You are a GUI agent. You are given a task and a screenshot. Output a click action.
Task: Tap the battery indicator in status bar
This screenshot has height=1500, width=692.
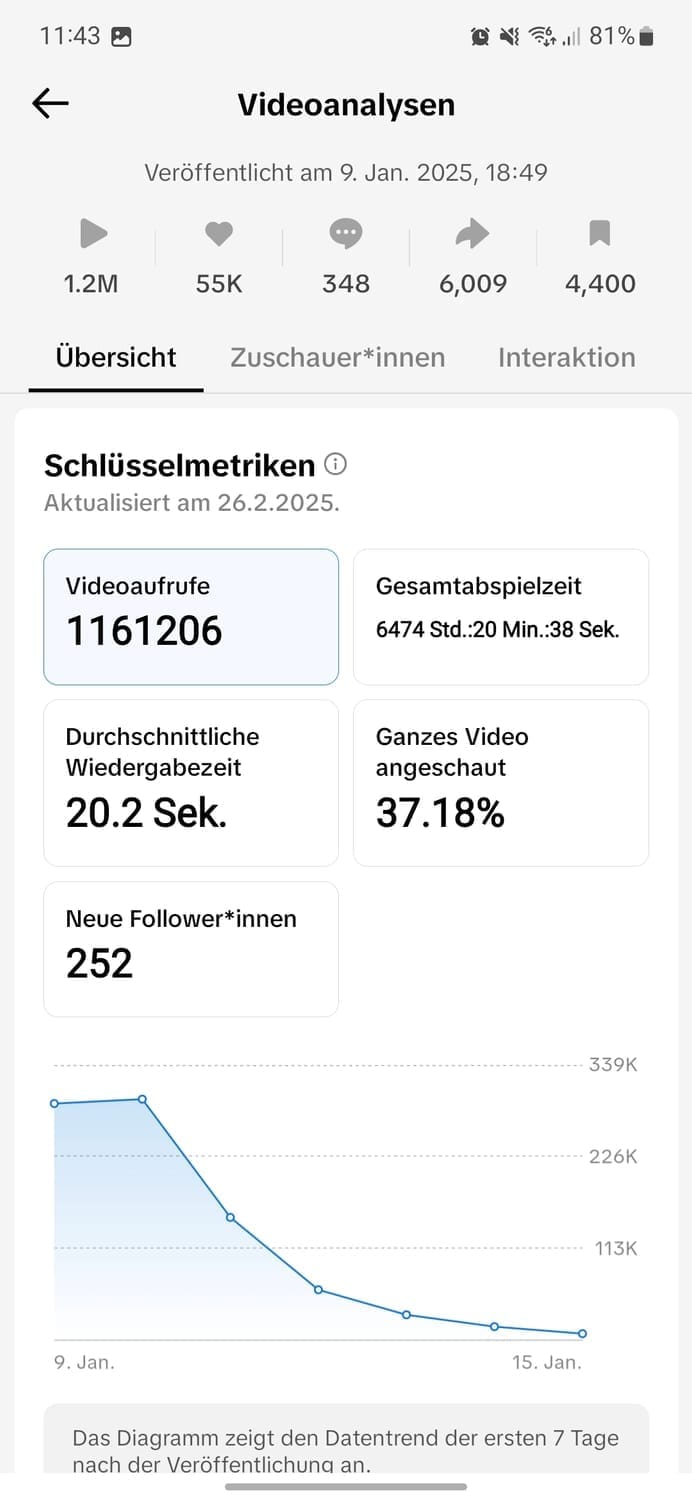coord(647,37)
